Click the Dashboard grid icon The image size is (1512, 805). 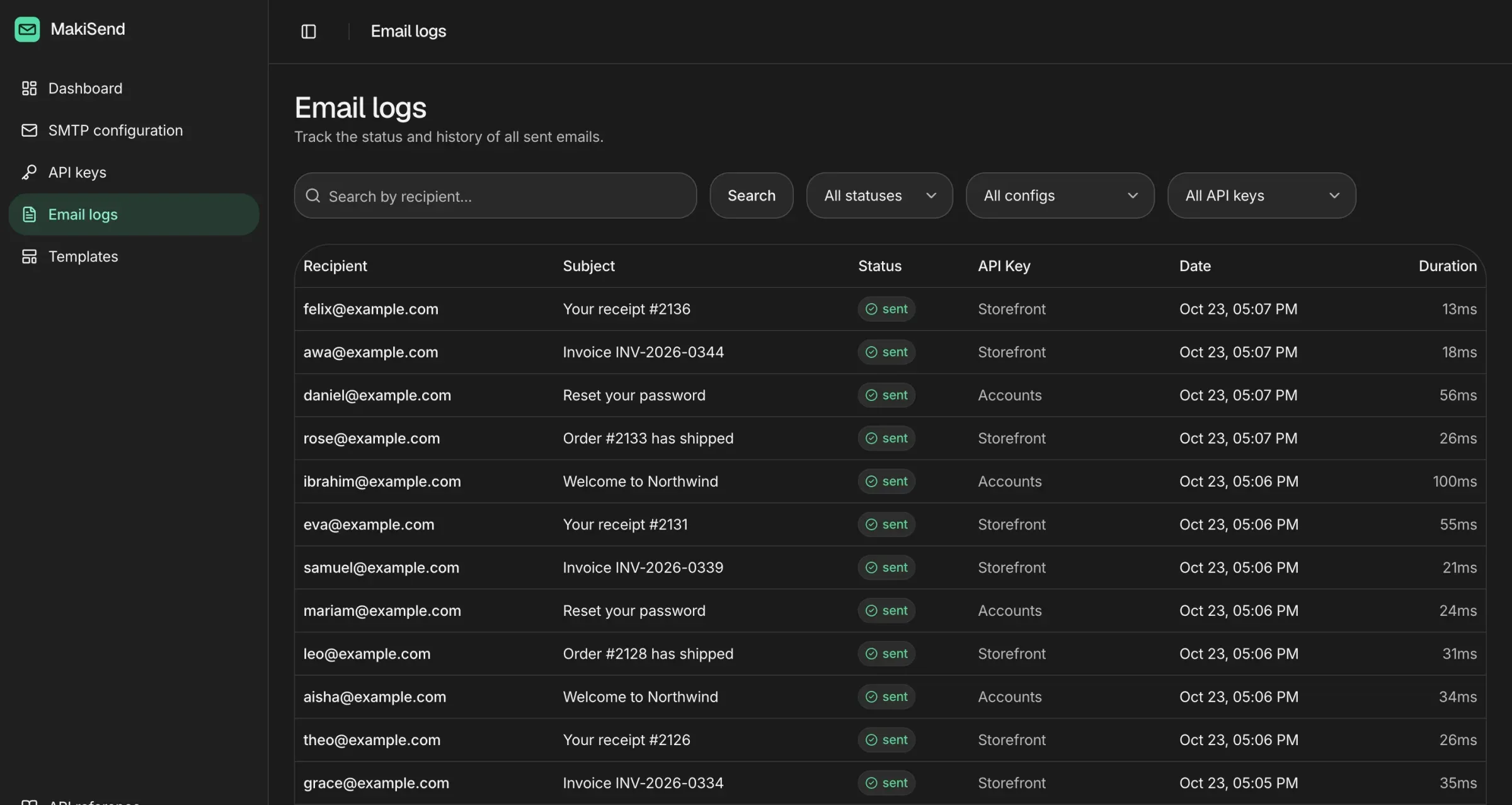click(29, 88)
